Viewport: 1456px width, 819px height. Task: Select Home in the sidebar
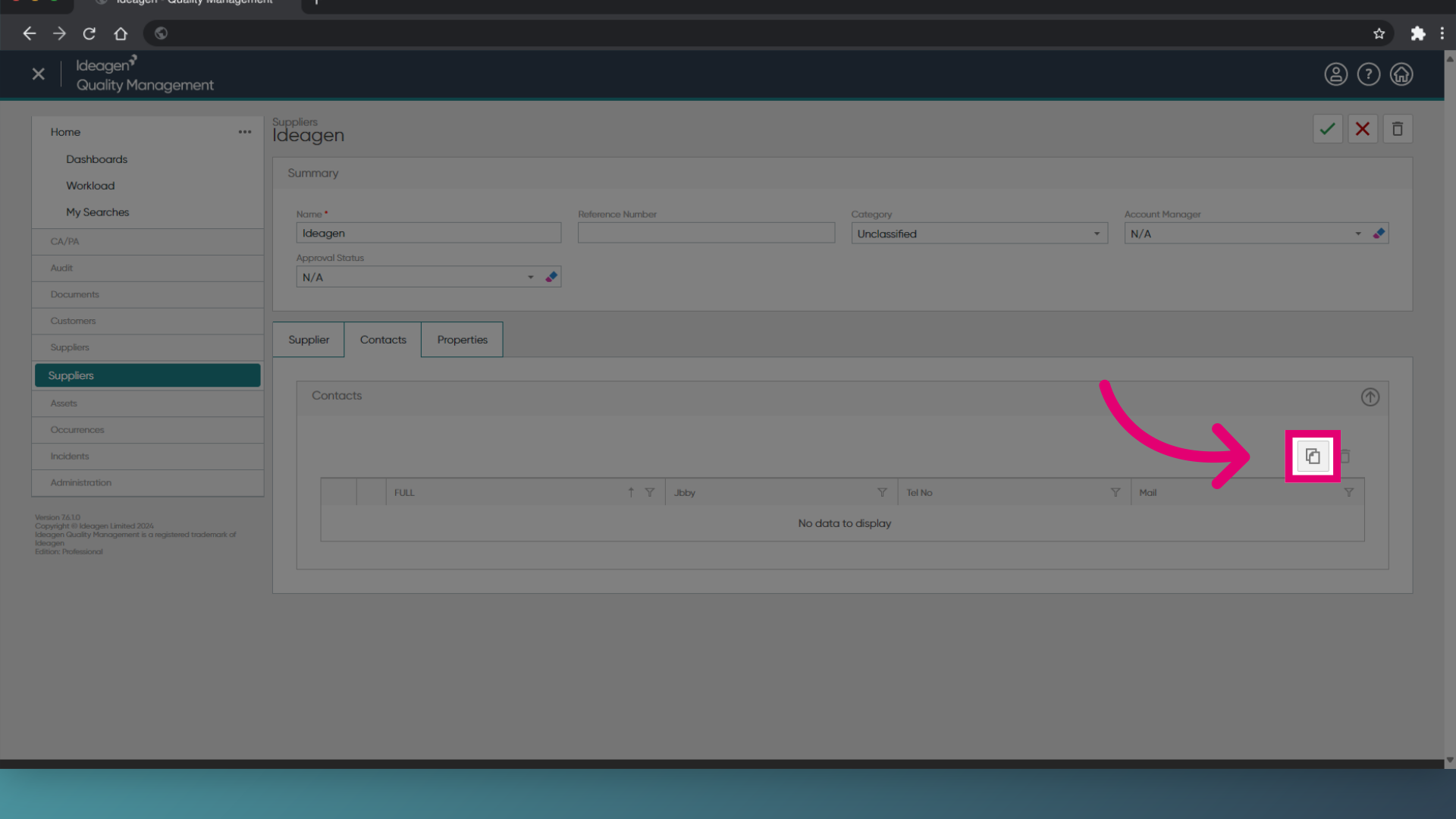pos(65,132)
